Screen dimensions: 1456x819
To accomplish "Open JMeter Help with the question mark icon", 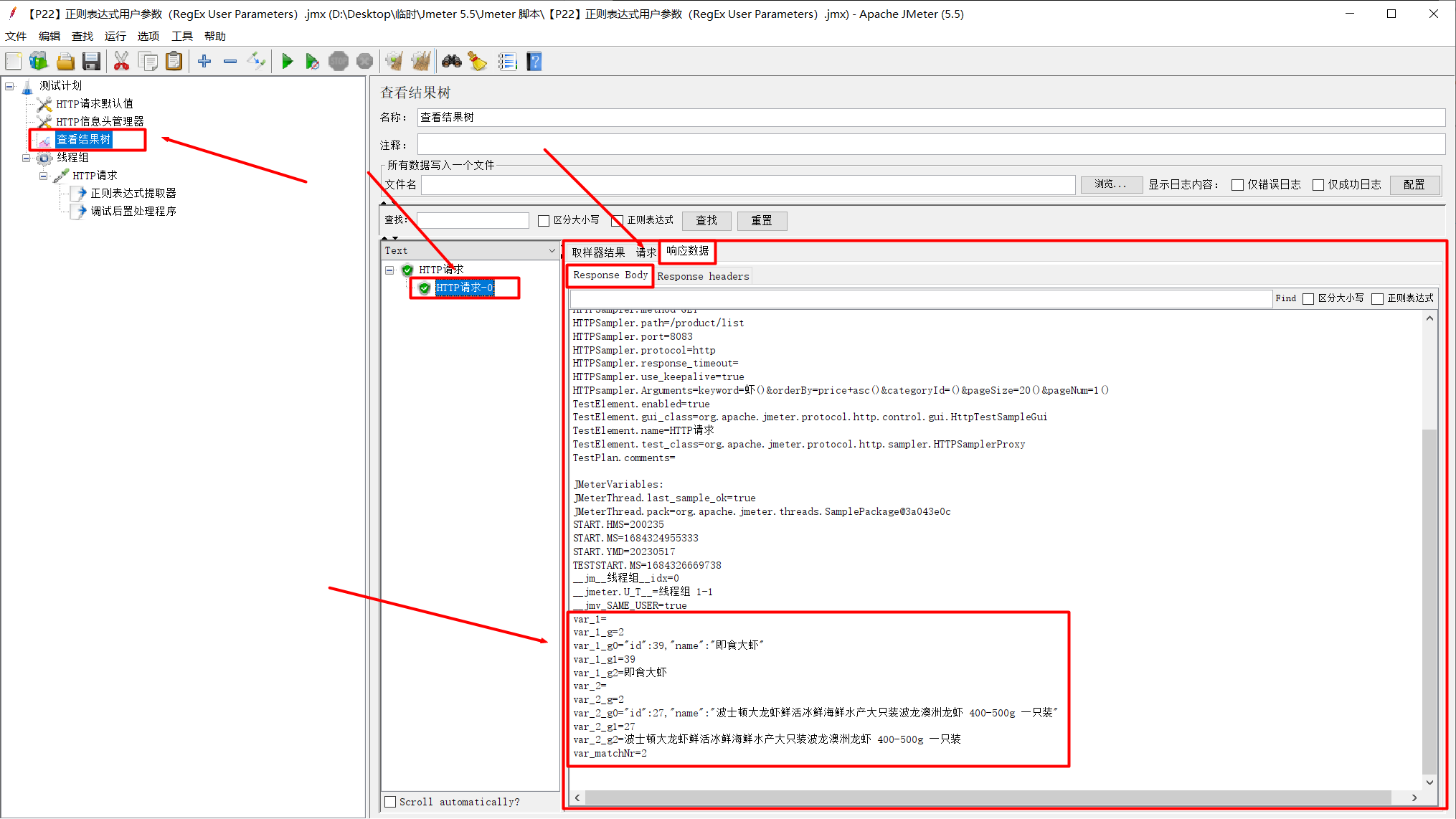I will coord(534,61).
